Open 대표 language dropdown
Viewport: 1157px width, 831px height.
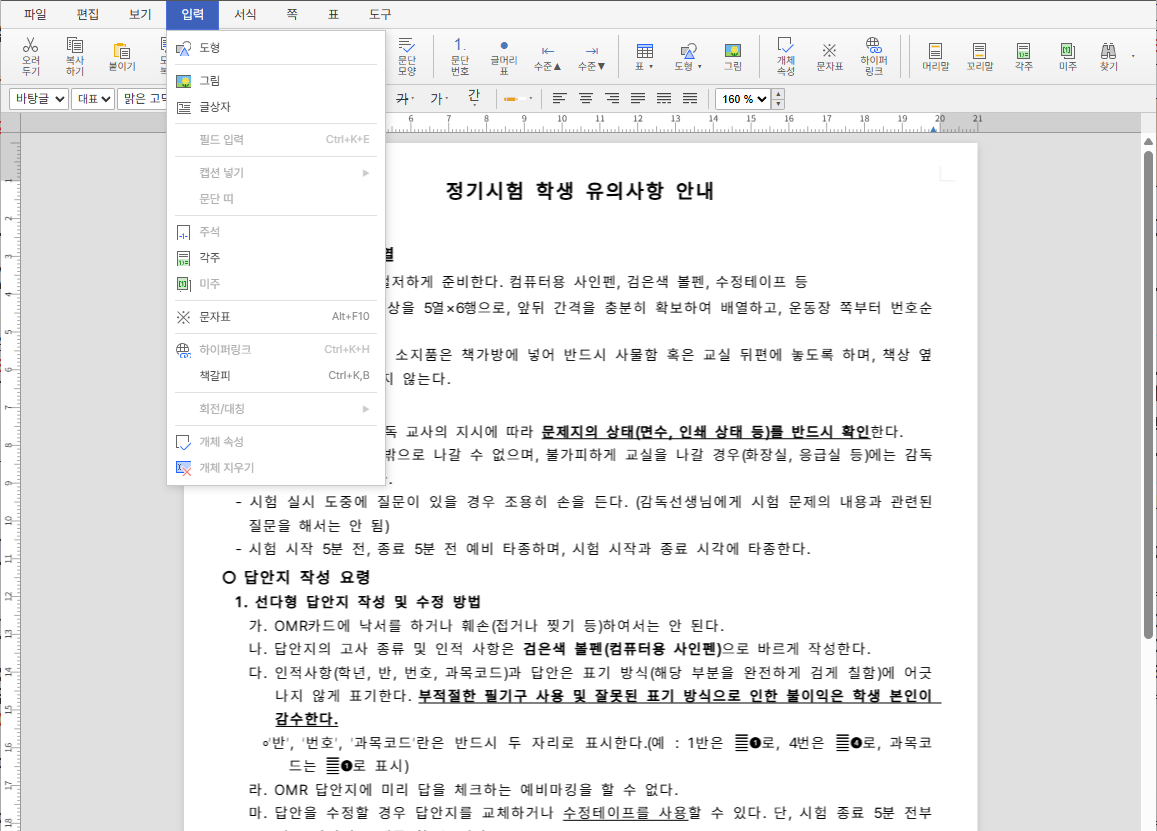[x=93, y=99]
